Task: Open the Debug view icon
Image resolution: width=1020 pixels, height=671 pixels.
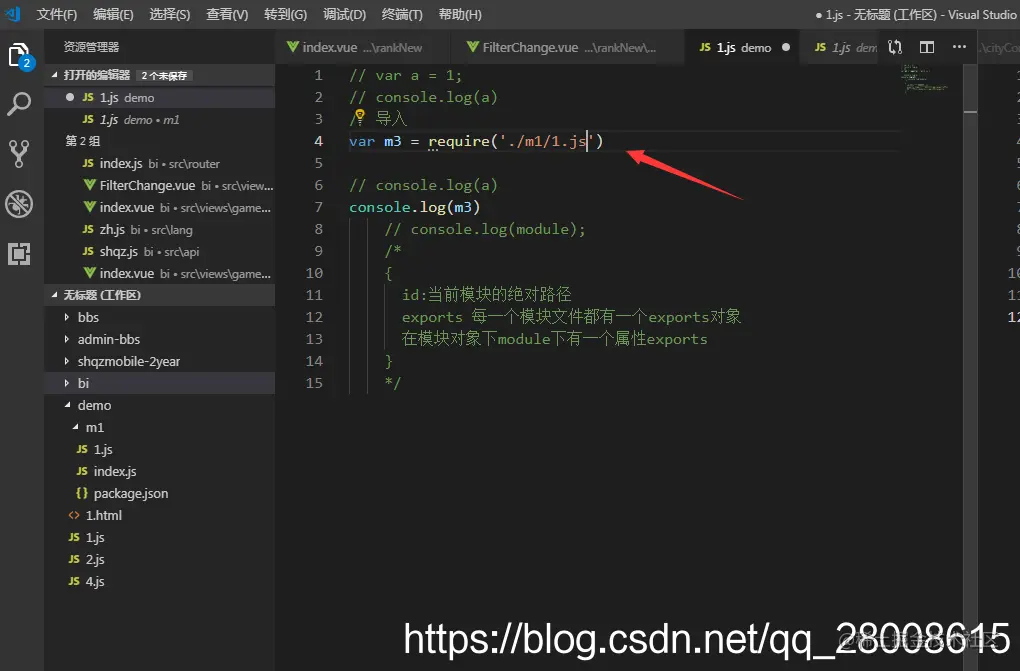Action: click(x=19, y=204)
